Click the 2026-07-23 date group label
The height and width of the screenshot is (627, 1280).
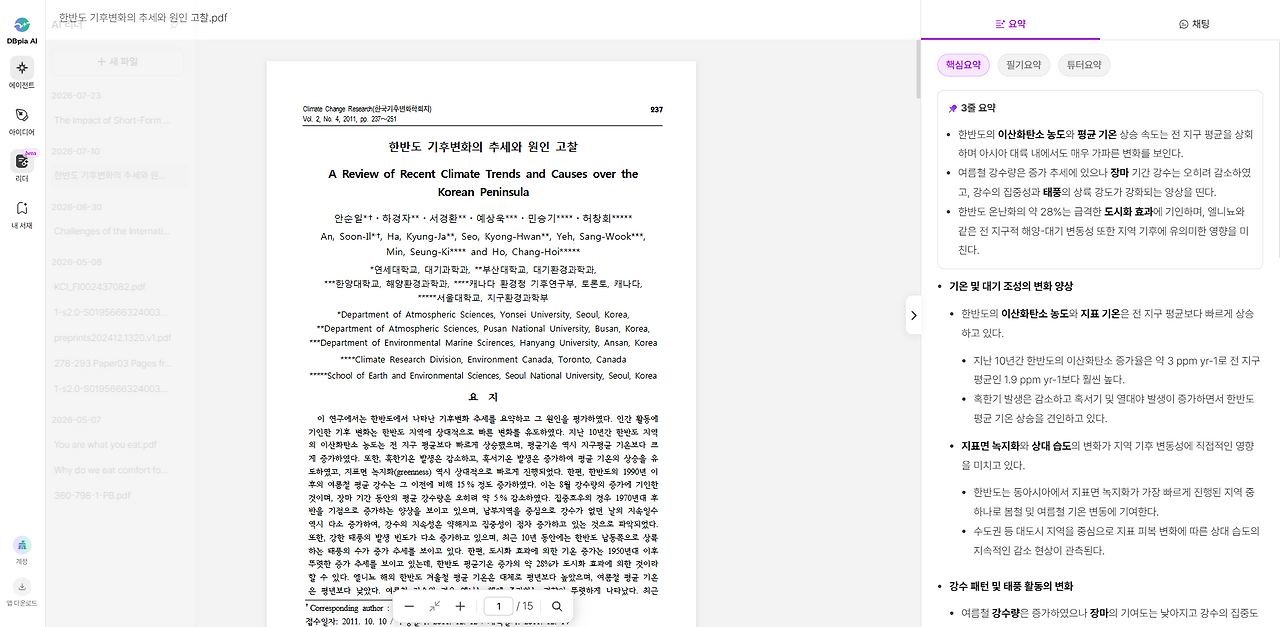click(x=76, y=96)
